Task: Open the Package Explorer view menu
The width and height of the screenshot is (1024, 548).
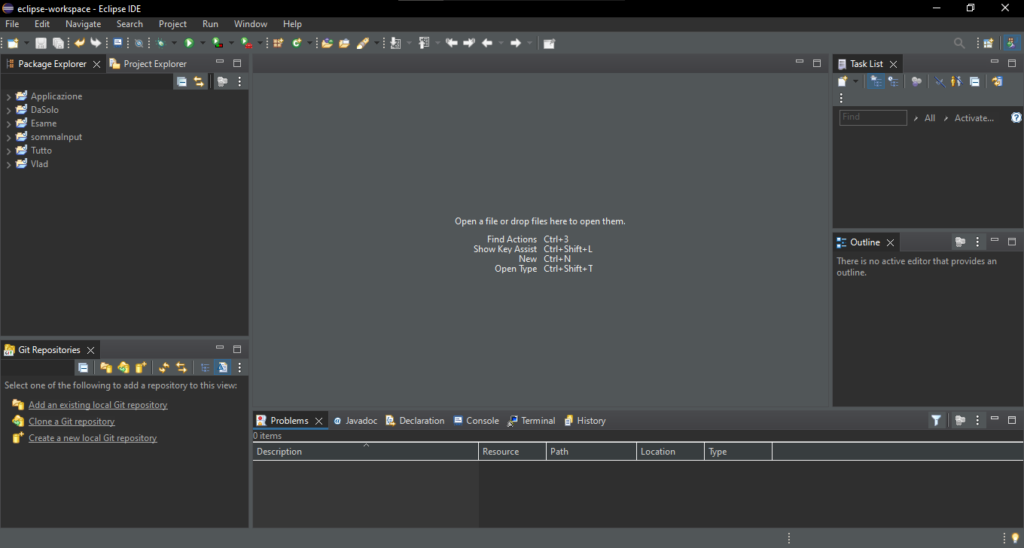Action: (x=240, y=82)
